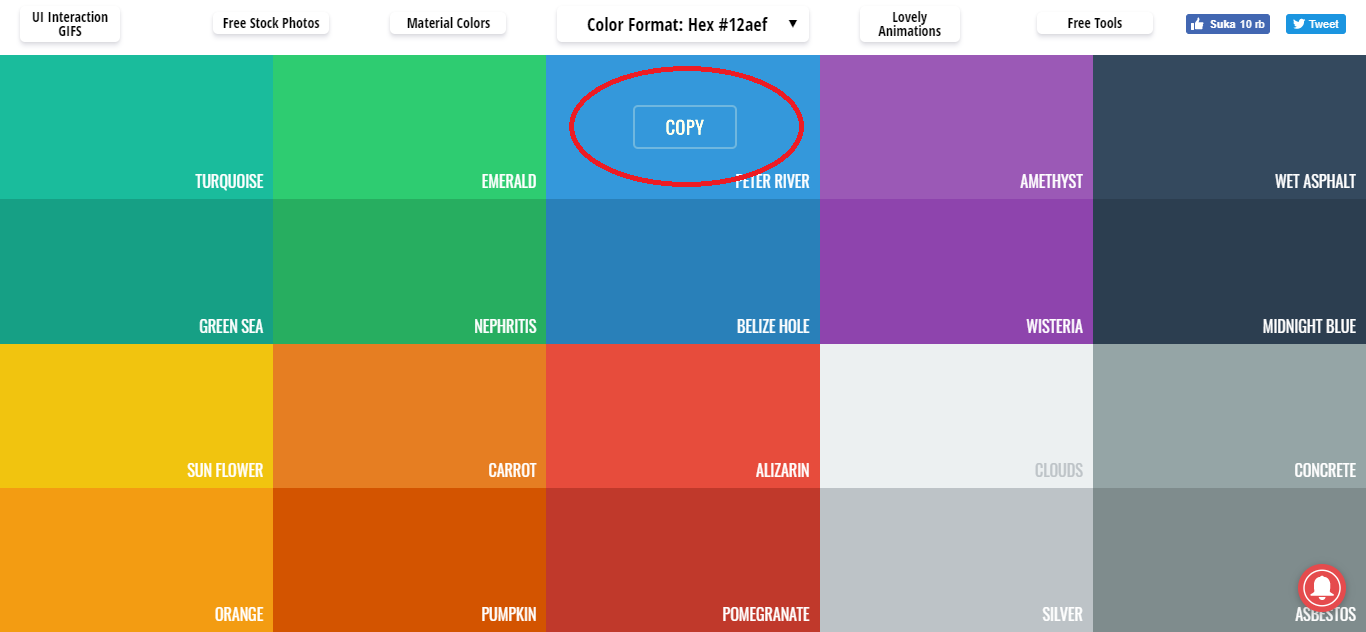Select the Midnight Blue color swatch
The image size is (1366, 632).
pos(1229,271)
